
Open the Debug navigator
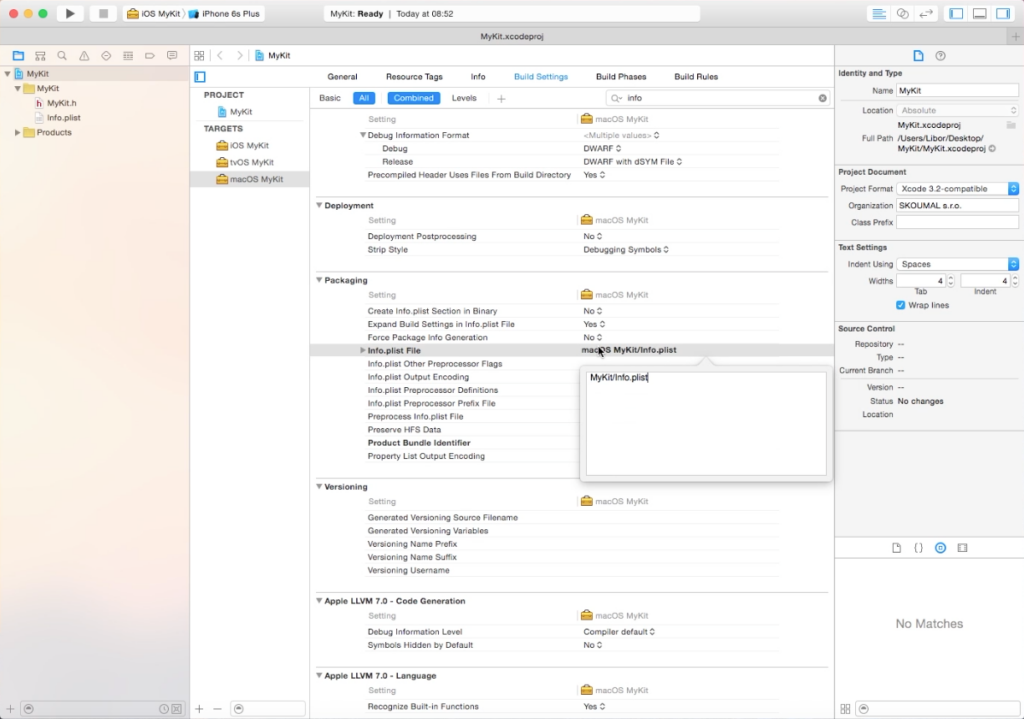coord(128,56)
